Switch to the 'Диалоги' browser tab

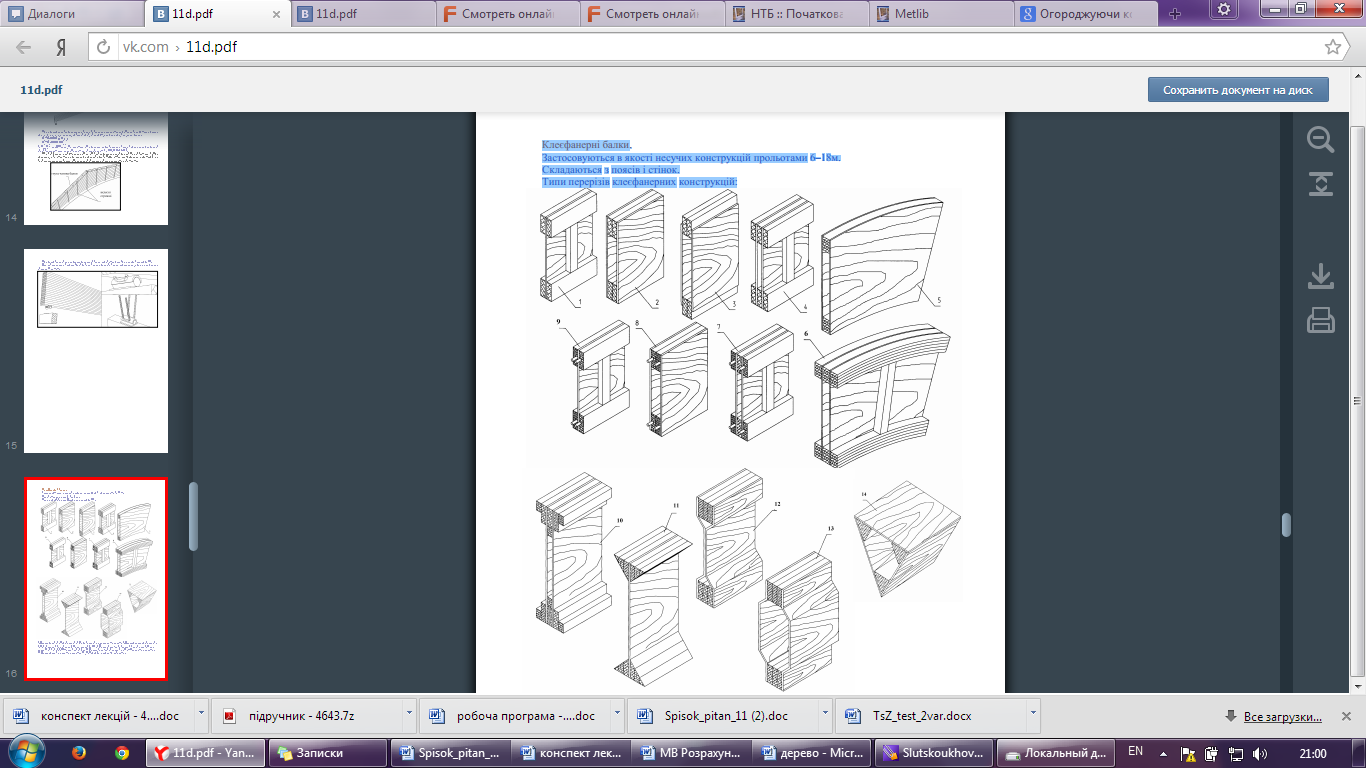(71, 14)
